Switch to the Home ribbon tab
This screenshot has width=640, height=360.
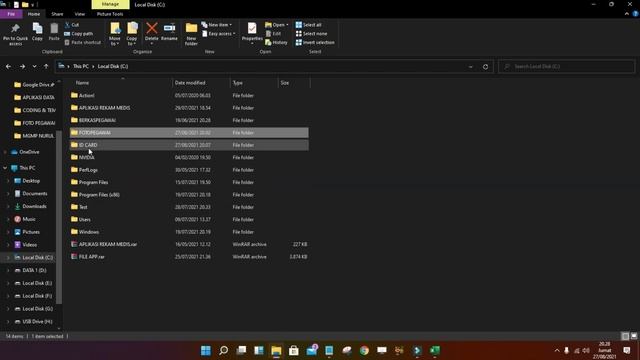point(34,14)
